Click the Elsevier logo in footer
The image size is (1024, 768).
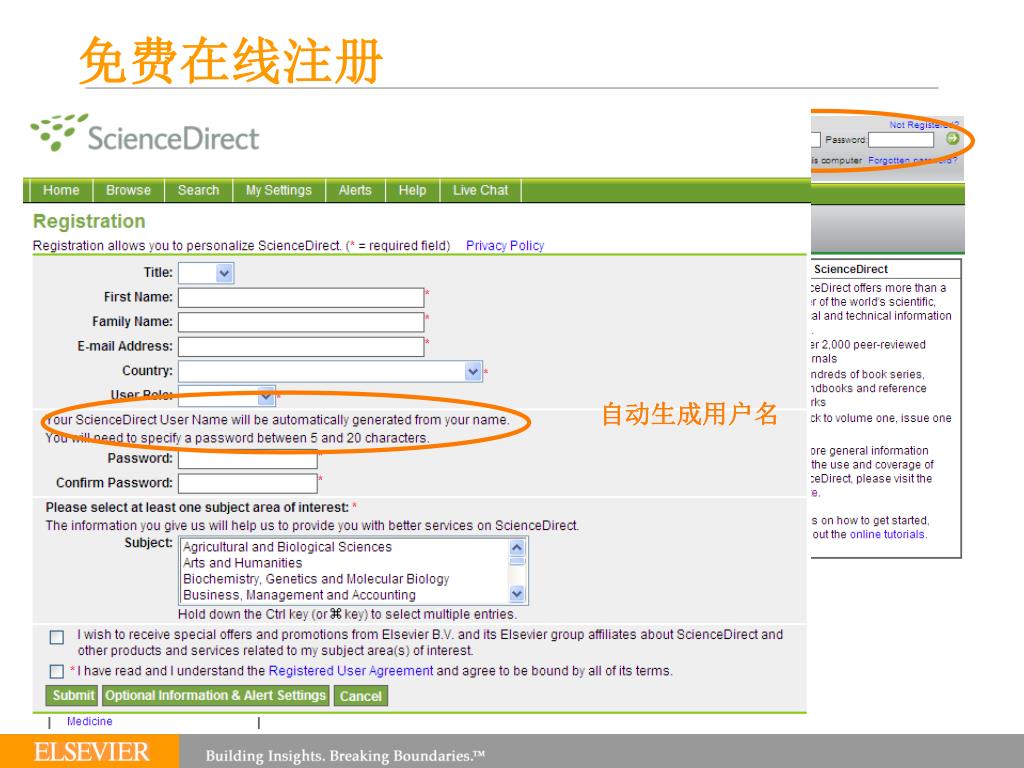click(91, 752)
